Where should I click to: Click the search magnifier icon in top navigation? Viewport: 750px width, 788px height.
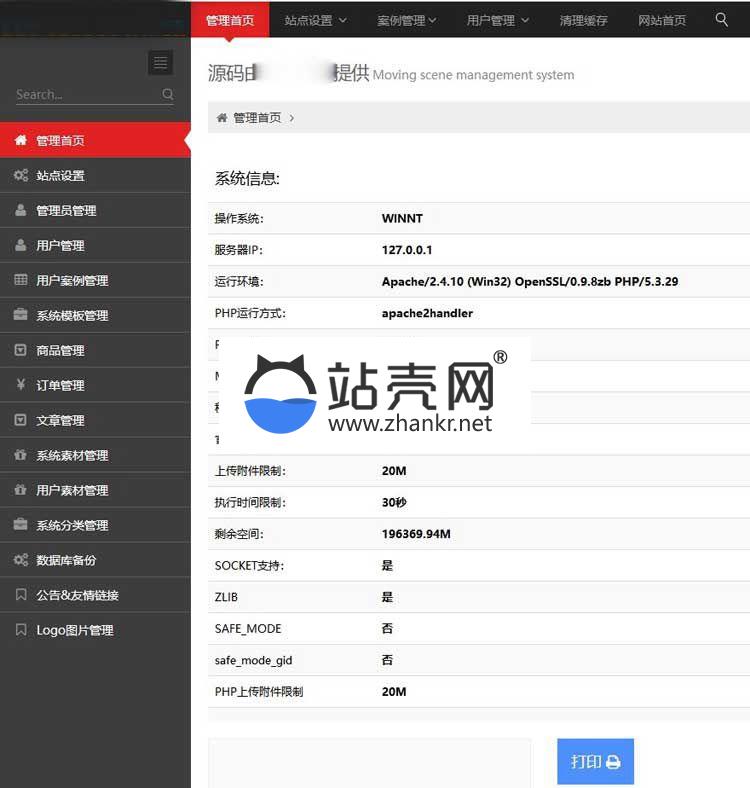[x=722, y=19]
